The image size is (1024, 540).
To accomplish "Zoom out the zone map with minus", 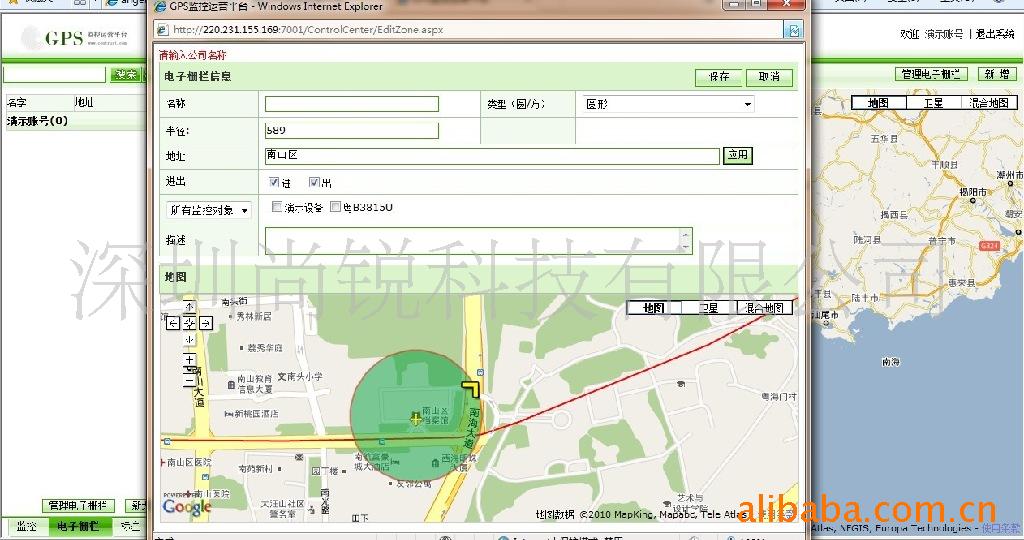I will click(189, 381).
